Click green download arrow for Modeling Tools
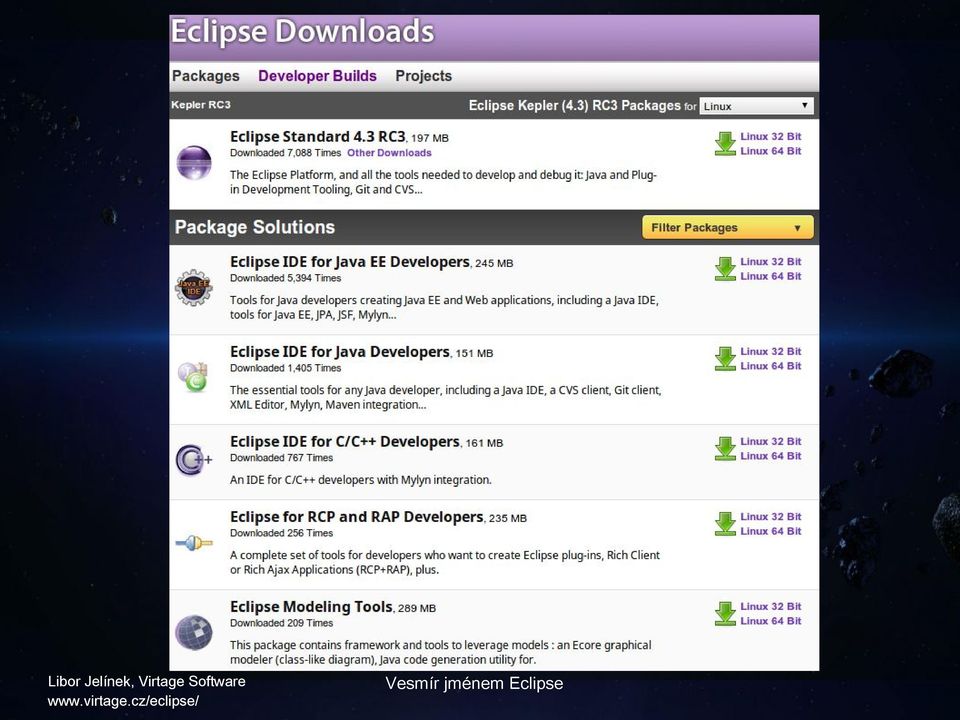The width and height of the screenshot is (960, 720). click(x=725, y=613)
